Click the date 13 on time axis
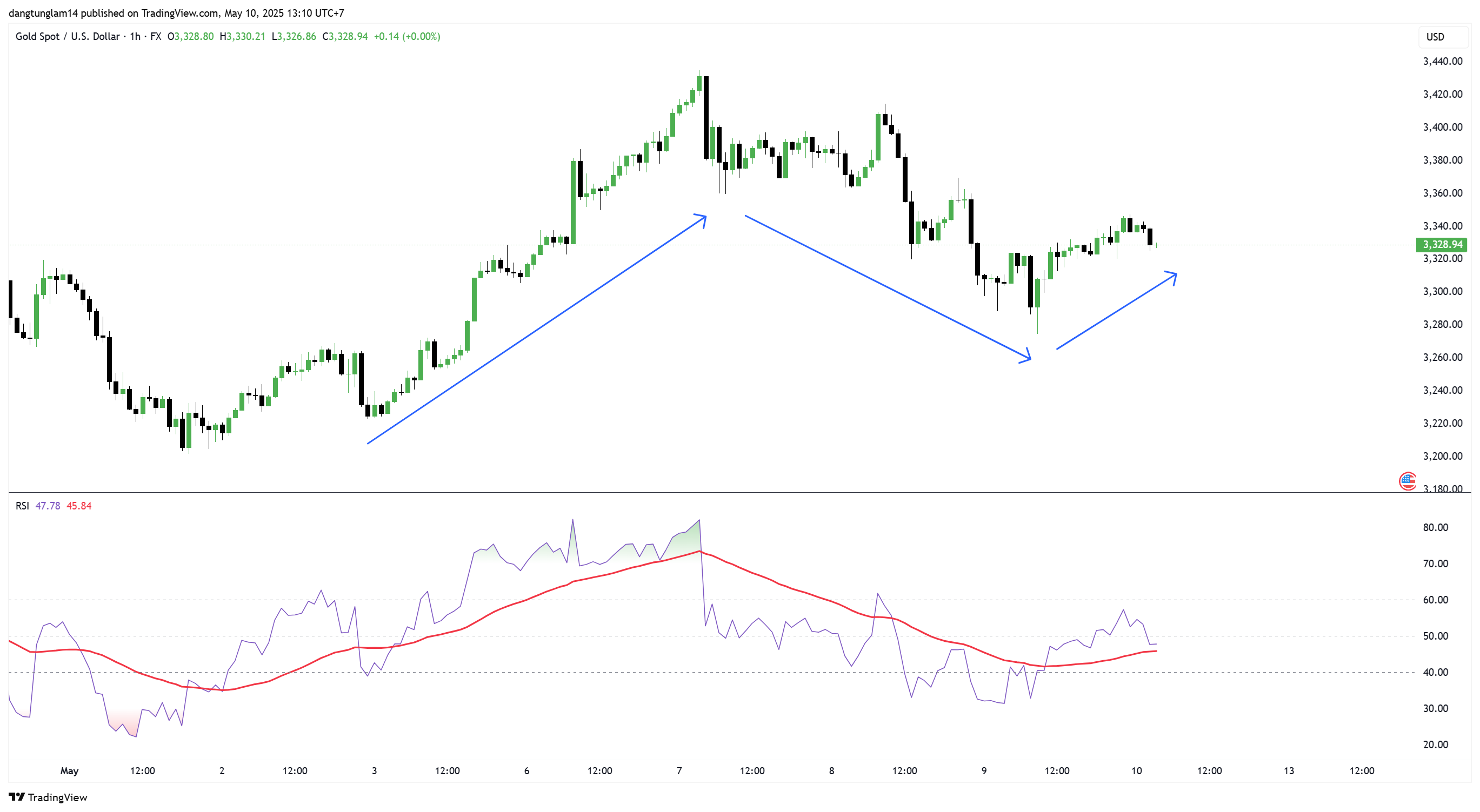 1289,770
